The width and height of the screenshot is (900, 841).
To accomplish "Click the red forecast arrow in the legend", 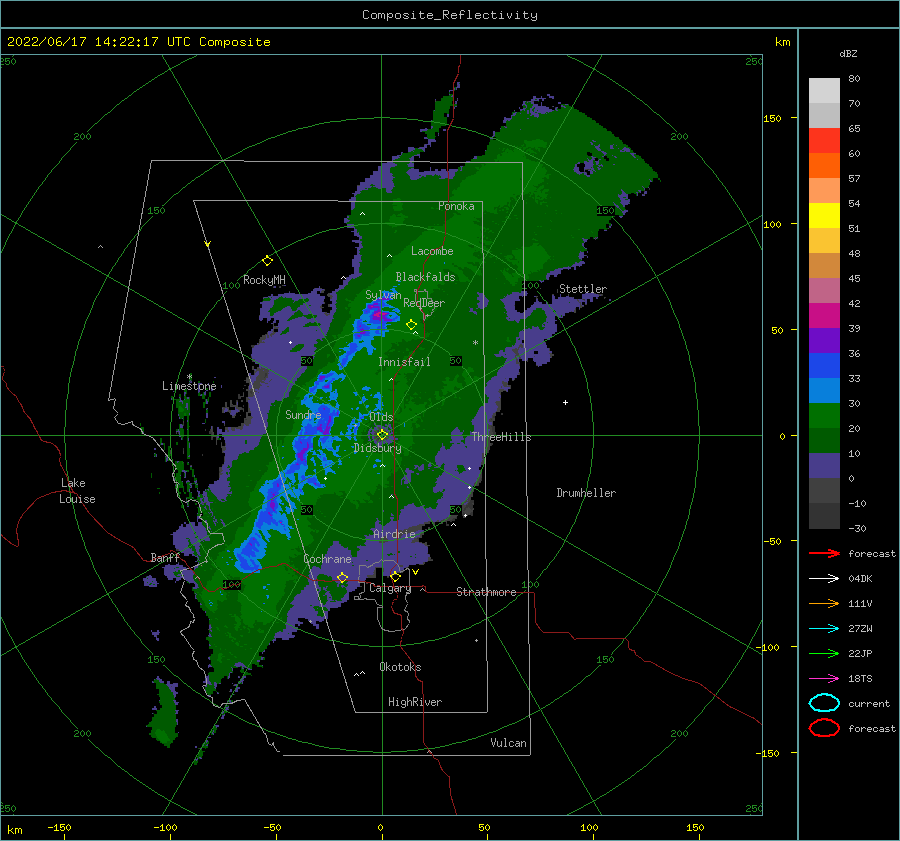I will coord(824,553).
